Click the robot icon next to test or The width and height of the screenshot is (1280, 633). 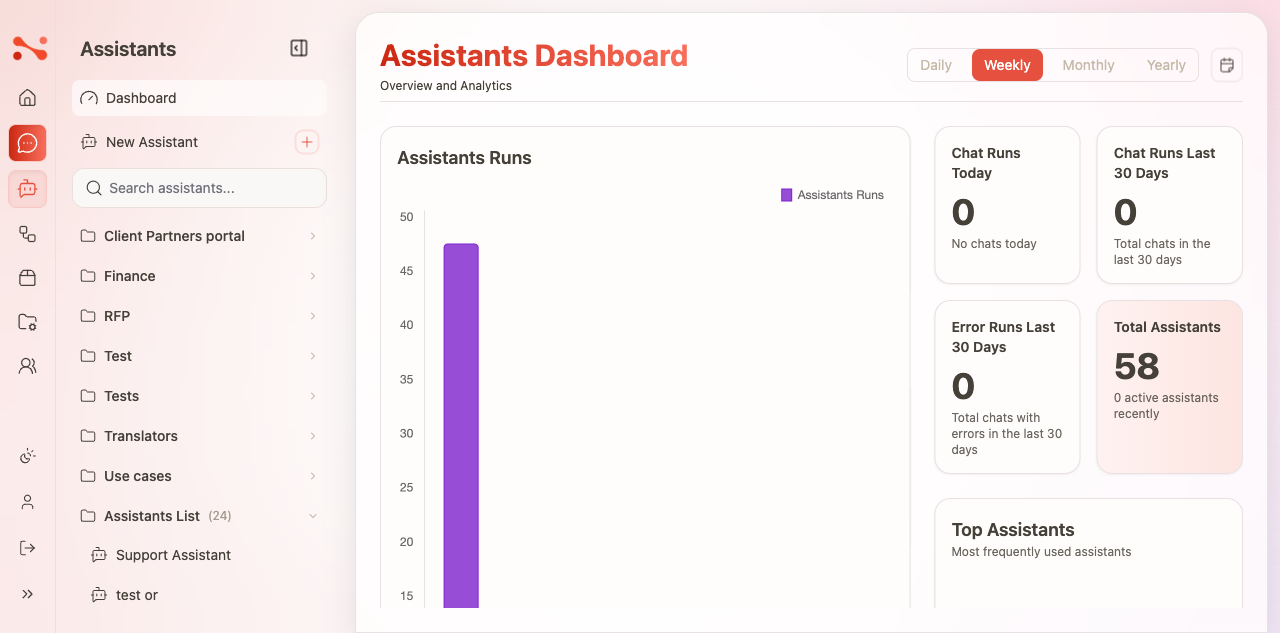(99, 595)
